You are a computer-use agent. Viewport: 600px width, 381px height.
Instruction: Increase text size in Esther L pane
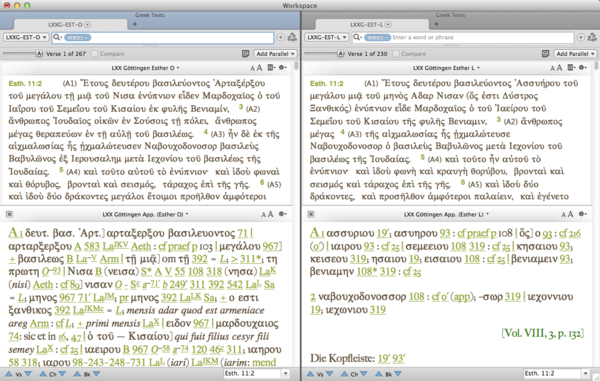559,68
